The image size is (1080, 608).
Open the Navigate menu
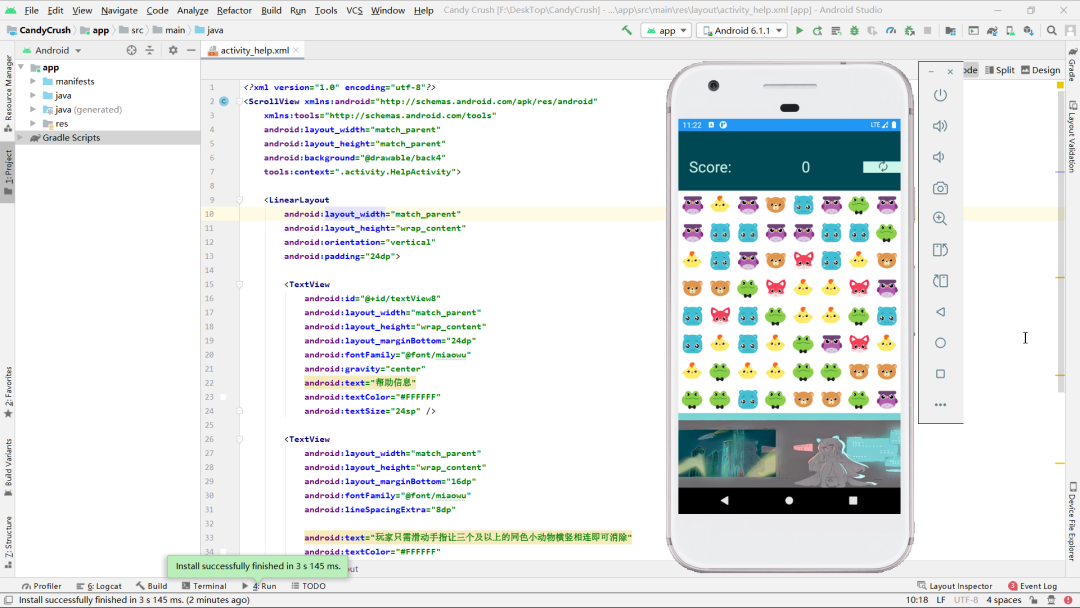pos(119,10)
